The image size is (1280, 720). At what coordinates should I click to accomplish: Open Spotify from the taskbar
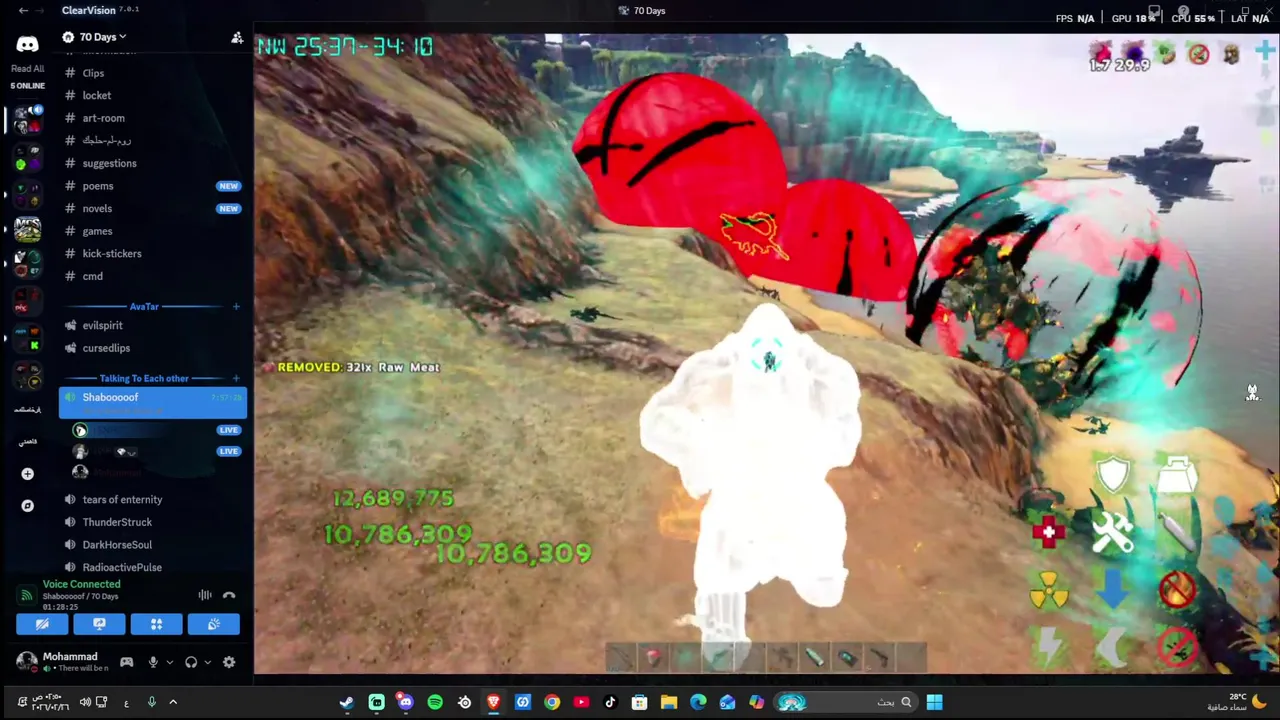point(435,702)
